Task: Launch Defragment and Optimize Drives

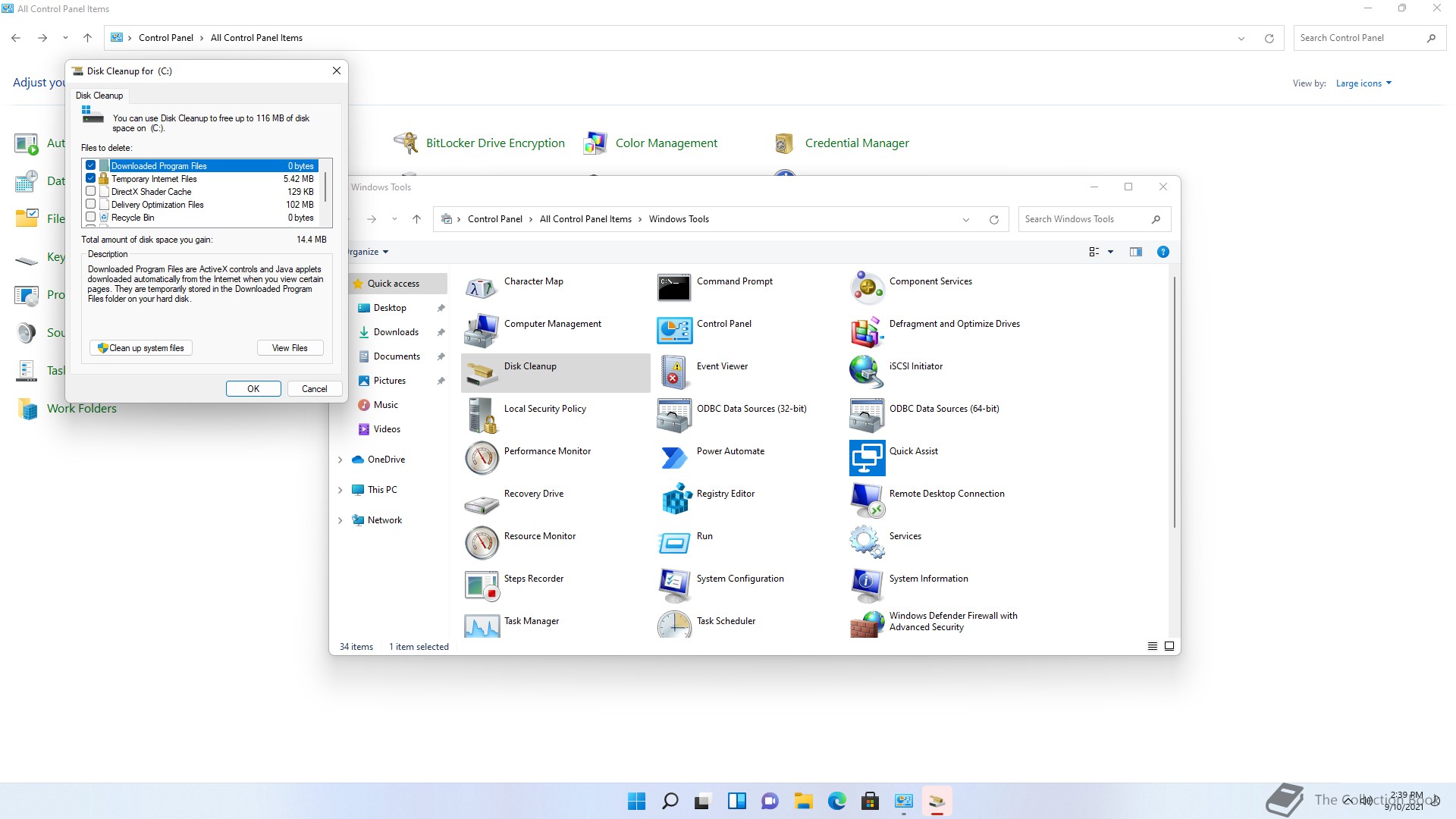Action: click(867, 330)
